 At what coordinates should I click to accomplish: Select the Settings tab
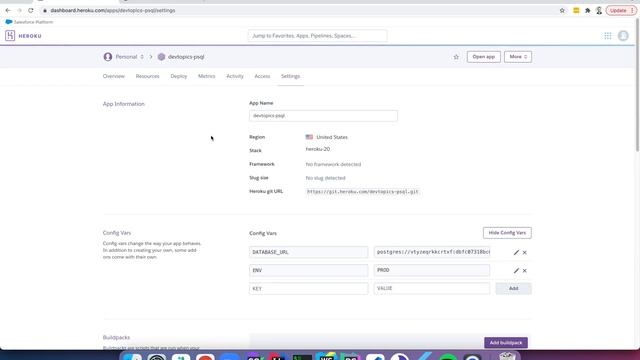pos(290,76)
